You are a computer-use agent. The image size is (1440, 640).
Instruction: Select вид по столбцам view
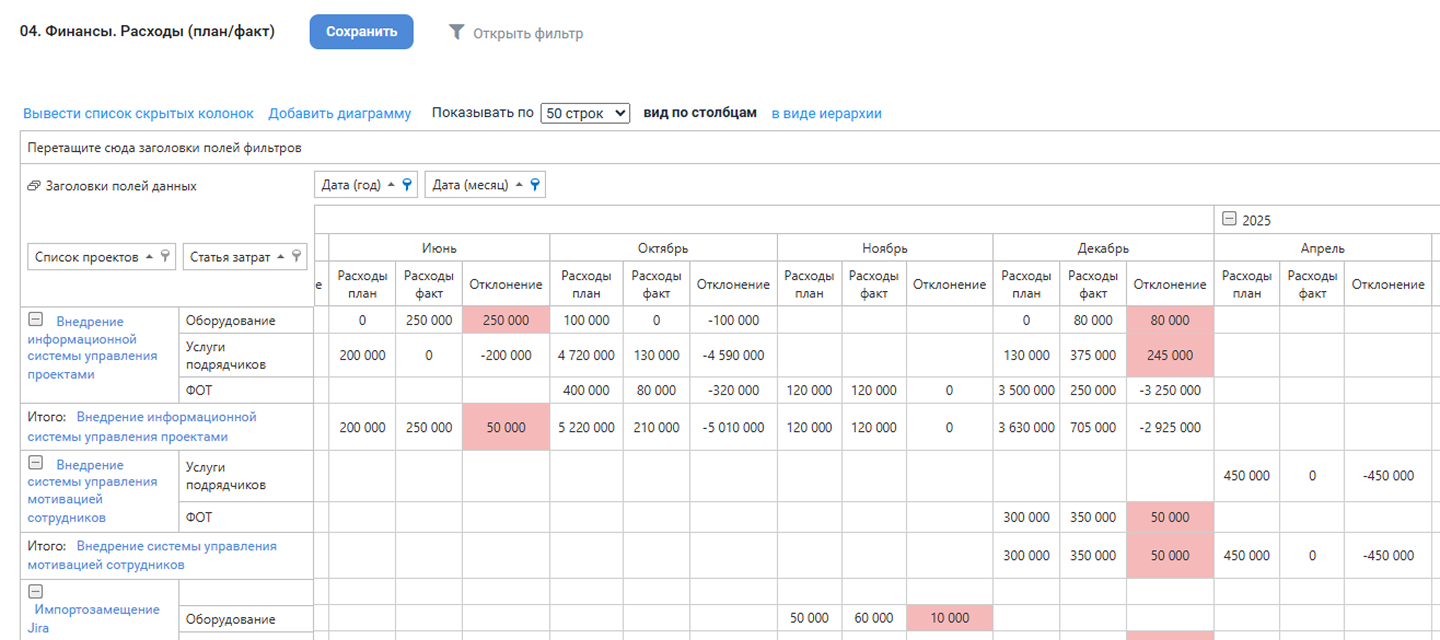pyautogui.click(x=700, y=113)
